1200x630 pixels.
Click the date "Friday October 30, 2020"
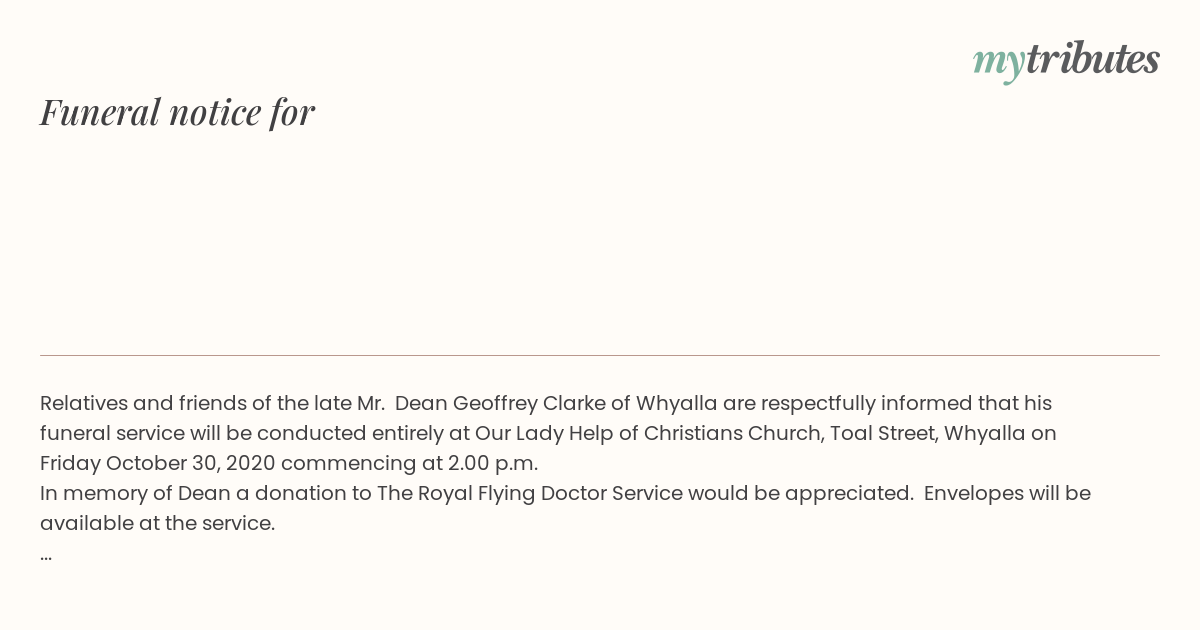(x=158, y=464)
